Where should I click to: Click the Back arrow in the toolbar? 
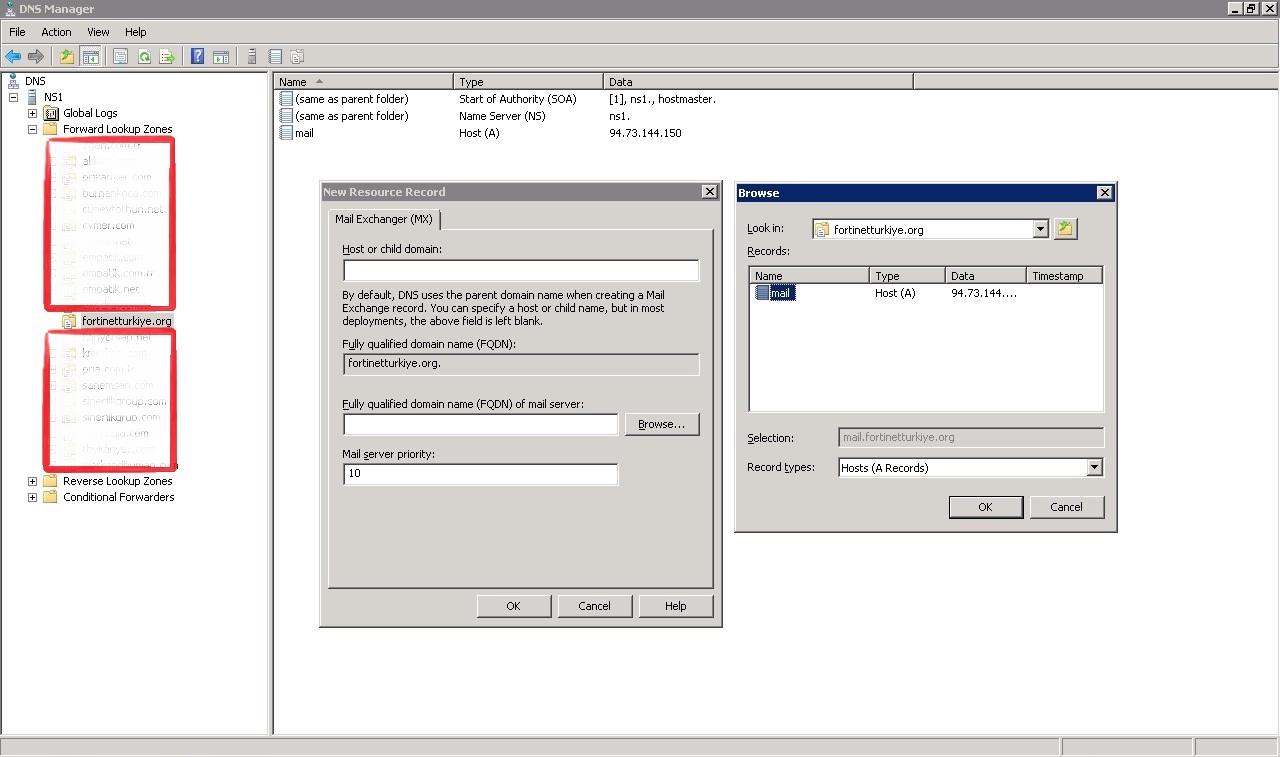click(x=13, y=57)
